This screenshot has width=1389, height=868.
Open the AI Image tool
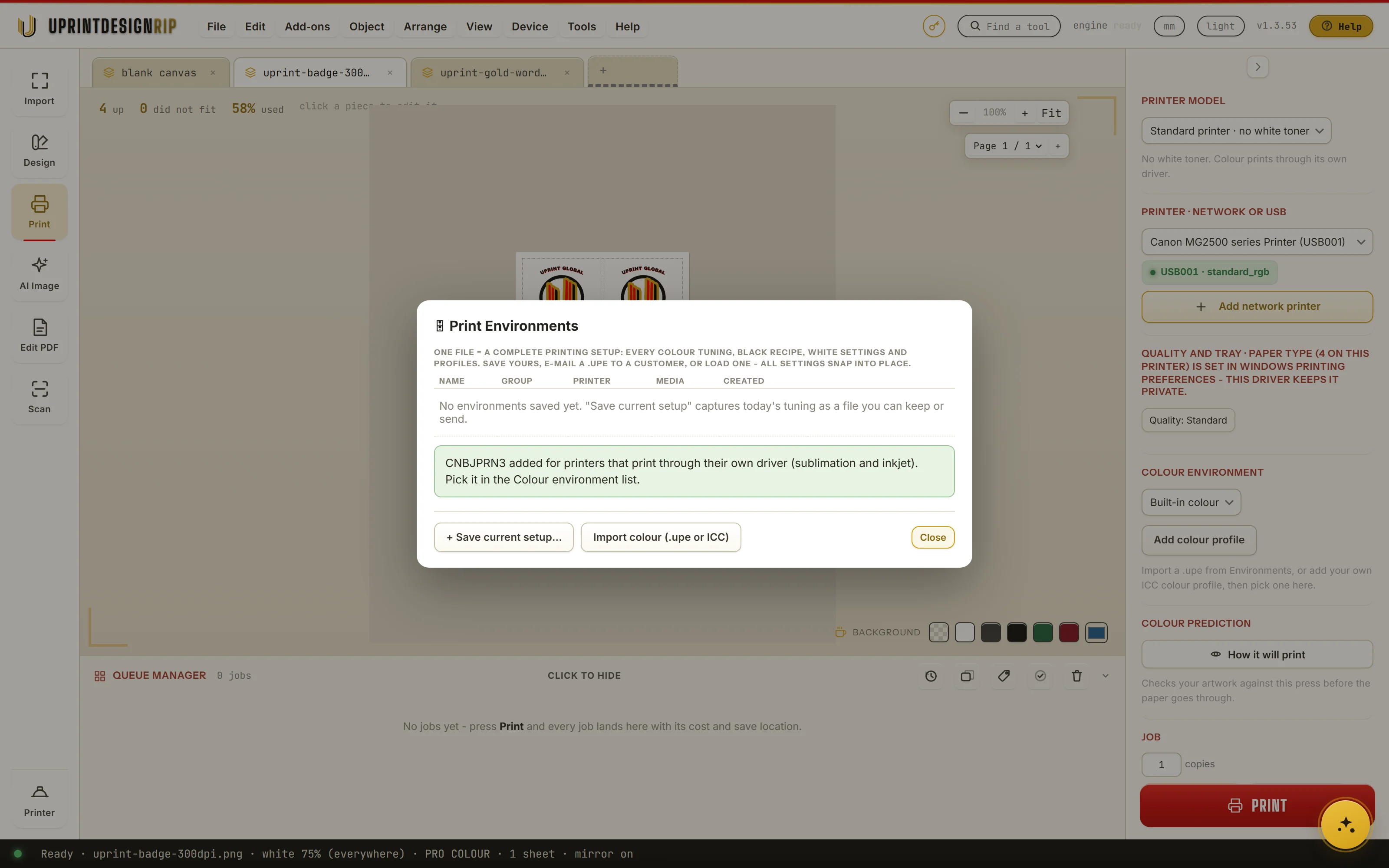pyautogui.click(x=39, y=274)
